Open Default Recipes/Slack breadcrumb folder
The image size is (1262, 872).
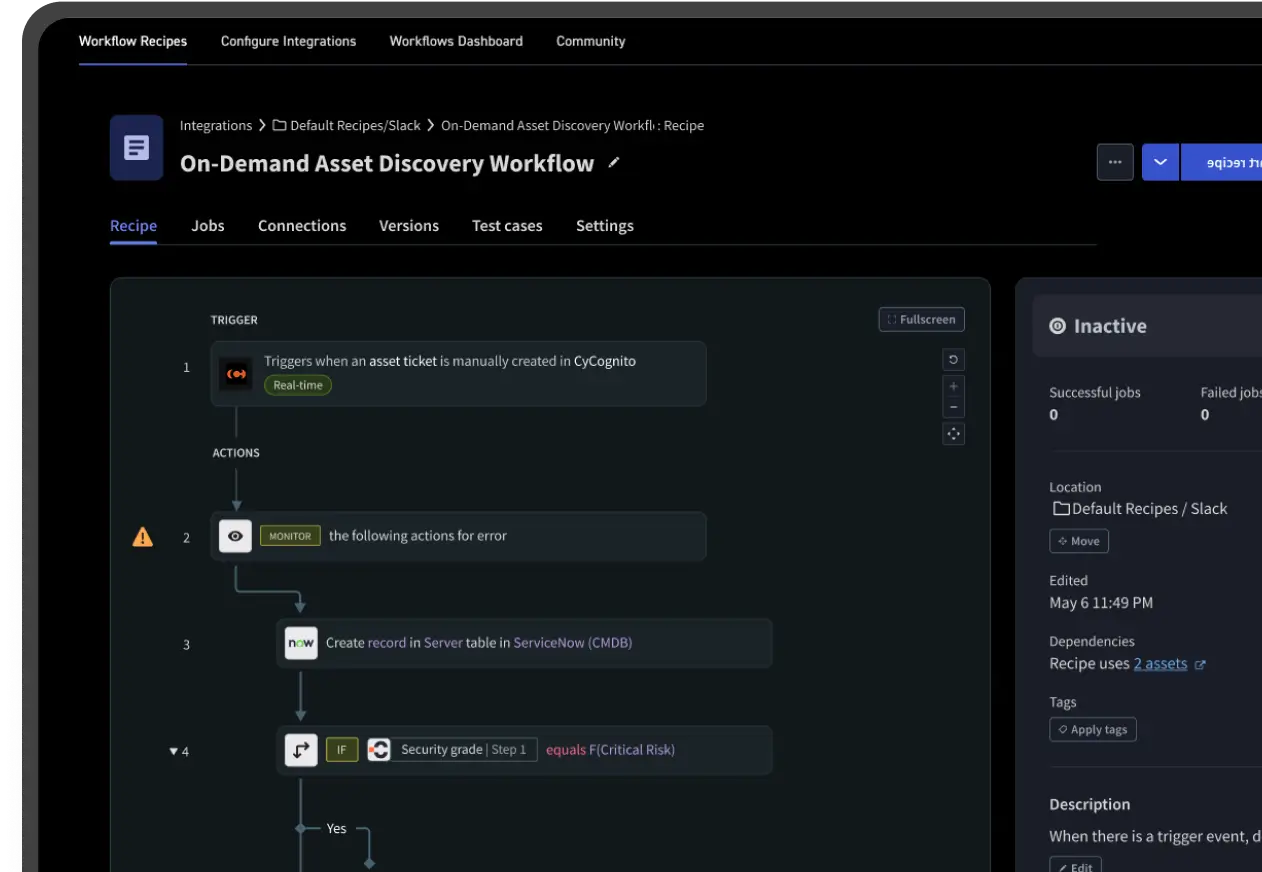(347, 125)
